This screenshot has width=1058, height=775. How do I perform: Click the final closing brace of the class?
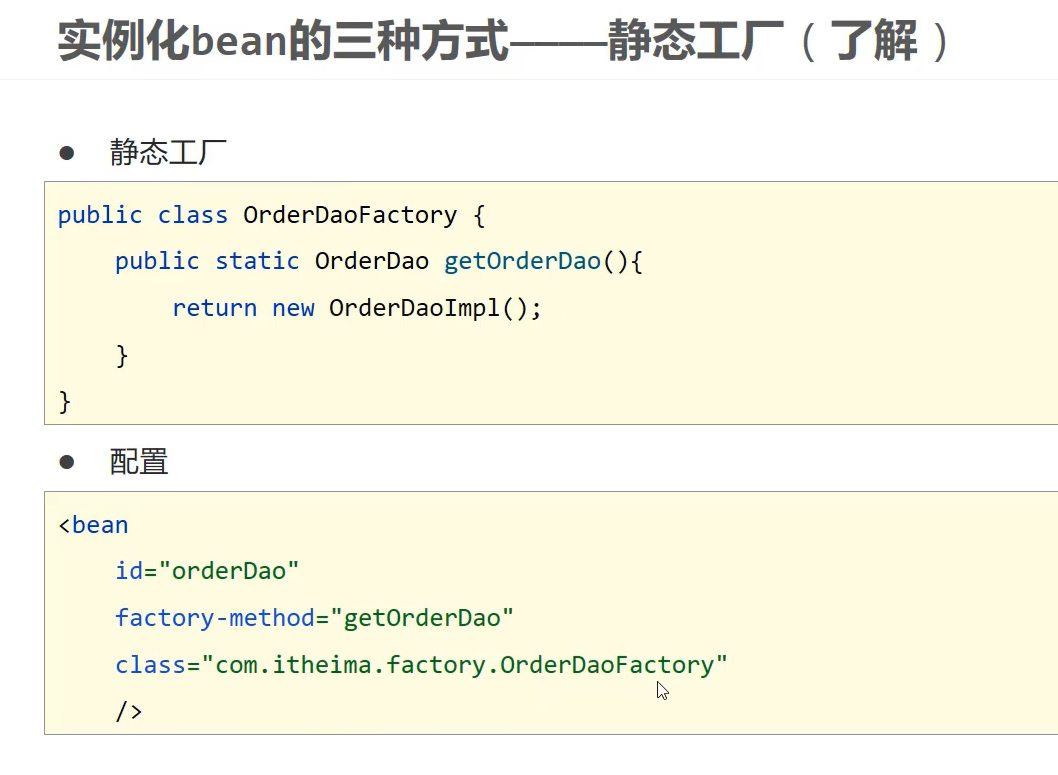(65, 402)
